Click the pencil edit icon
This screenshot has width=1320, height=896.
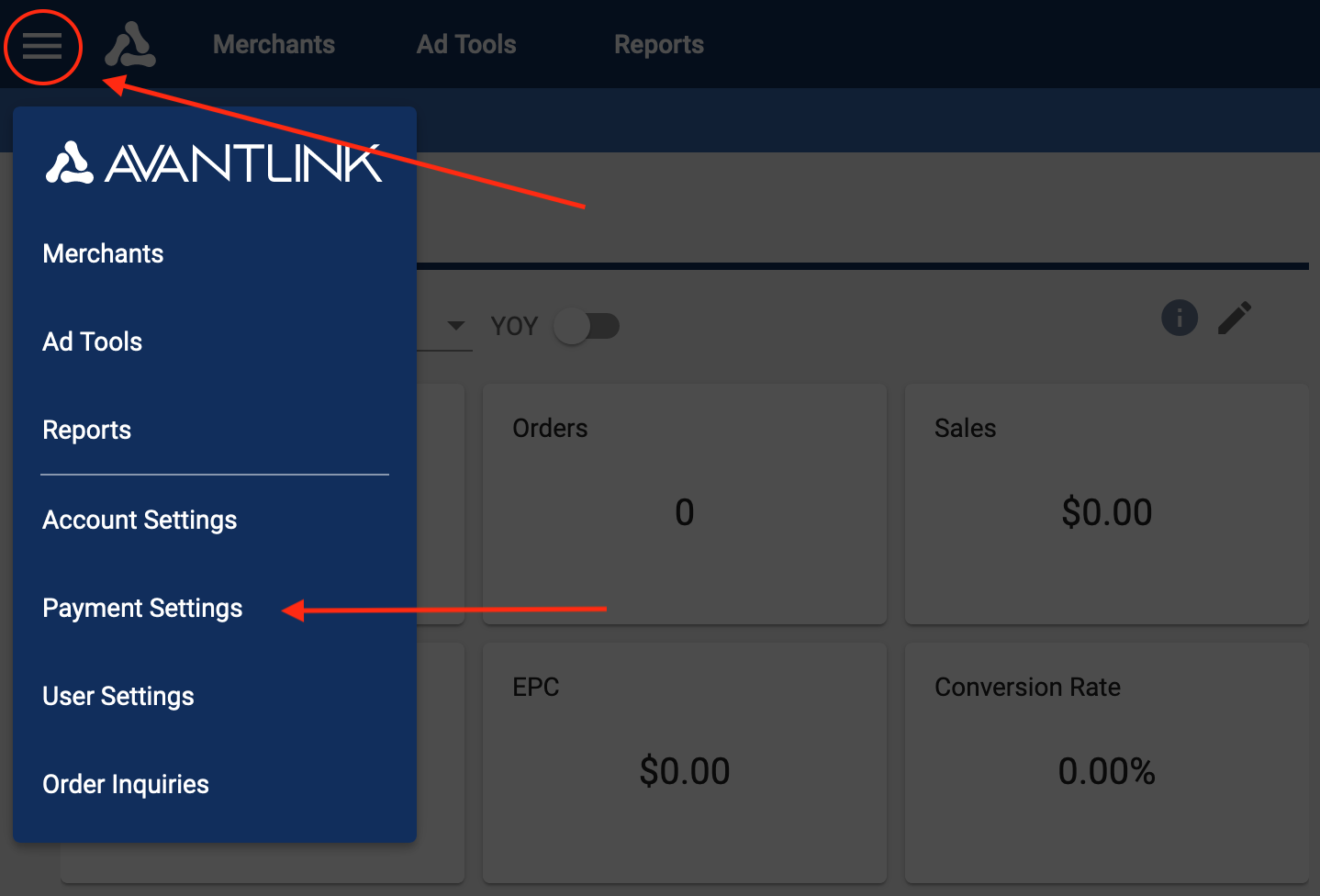coord(1235,318)
